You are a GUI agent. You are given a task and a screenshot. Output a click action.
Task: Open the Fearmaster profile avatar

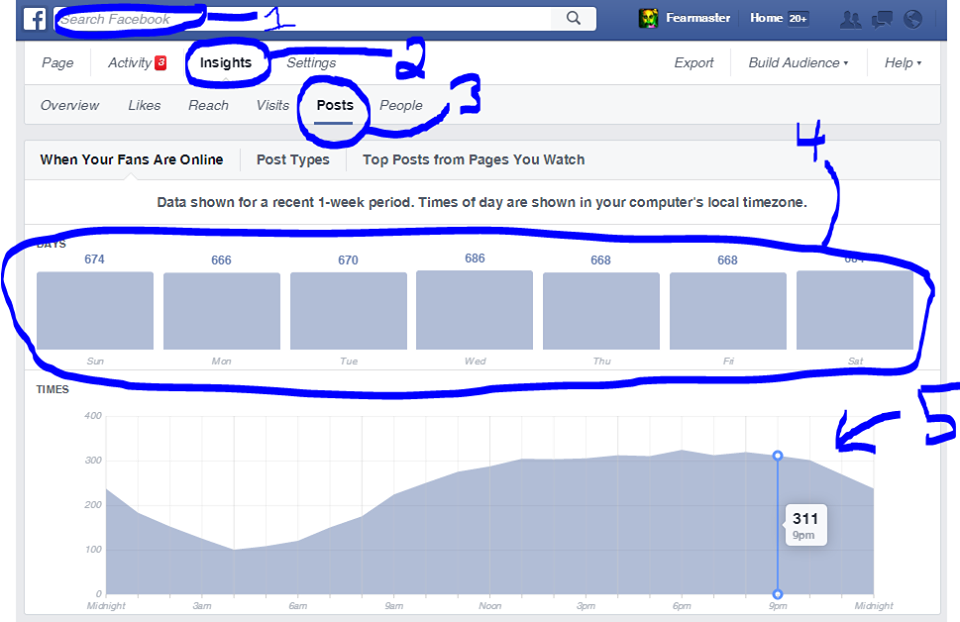(648, 18)
